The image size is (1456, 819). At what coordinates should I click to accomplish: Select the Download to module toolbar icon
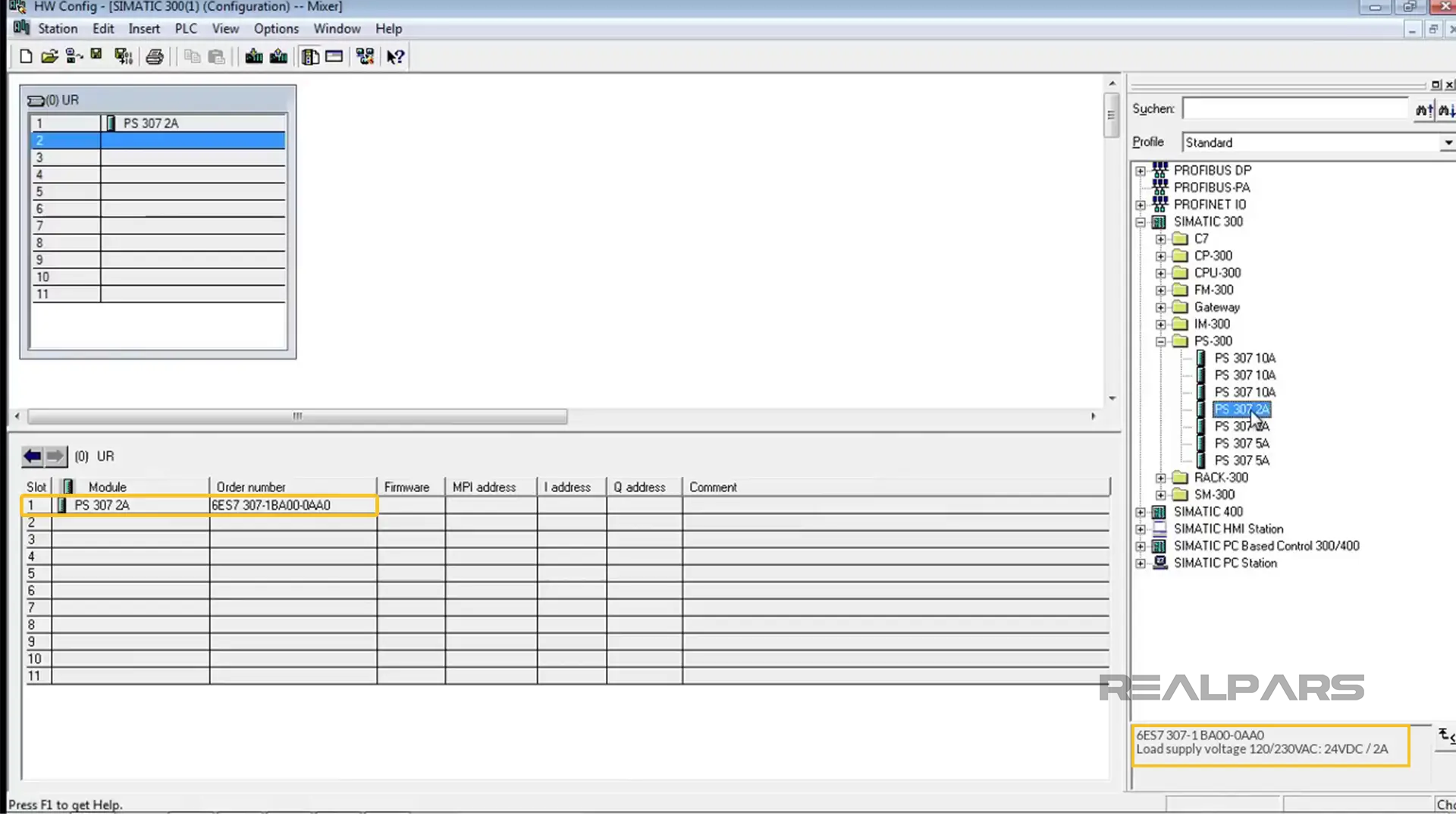pos(253,55)
